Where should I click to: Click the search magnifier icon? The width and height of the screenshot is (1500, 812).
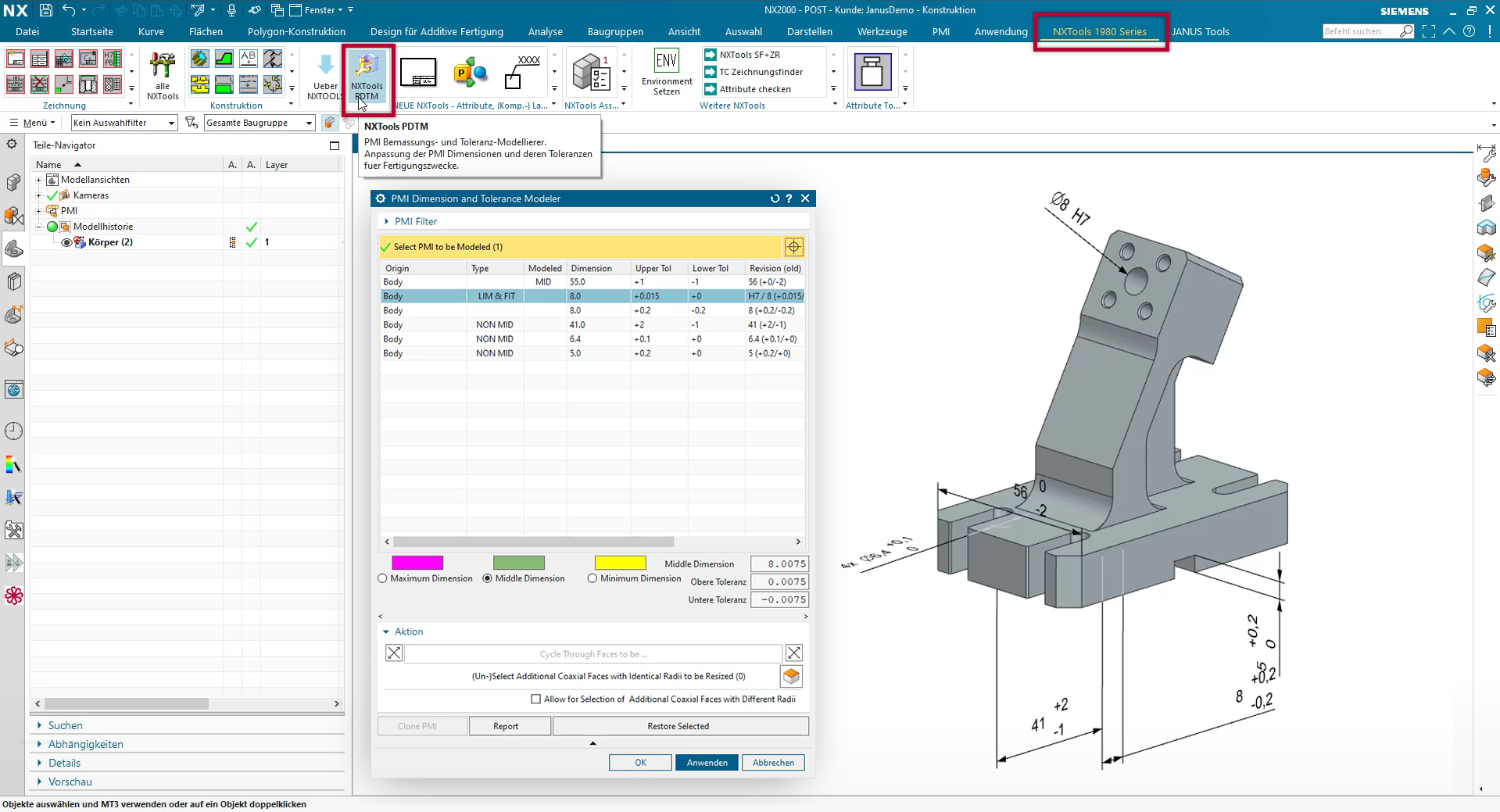pos(1406,31)
